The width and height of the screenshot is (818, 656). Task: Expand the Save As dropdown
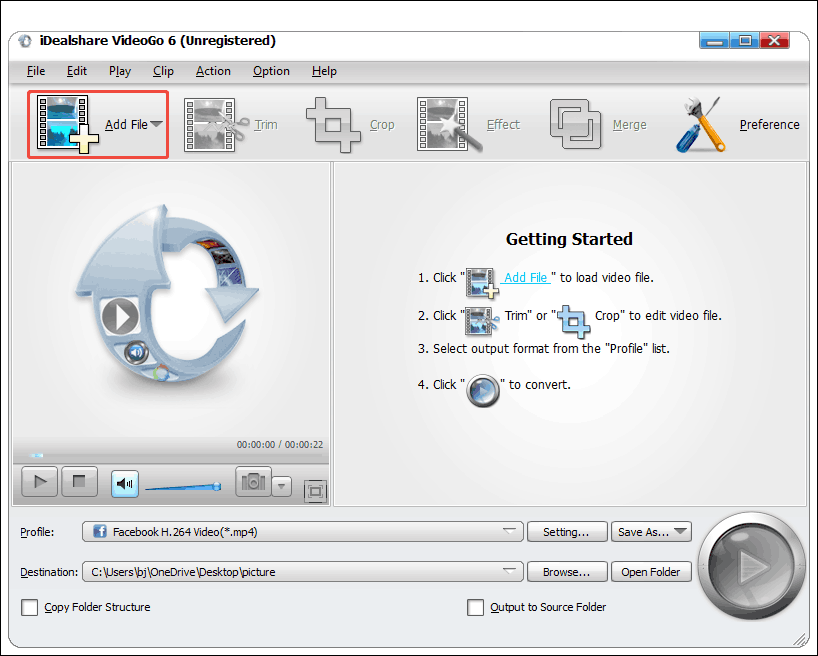(x=679, y=532)
